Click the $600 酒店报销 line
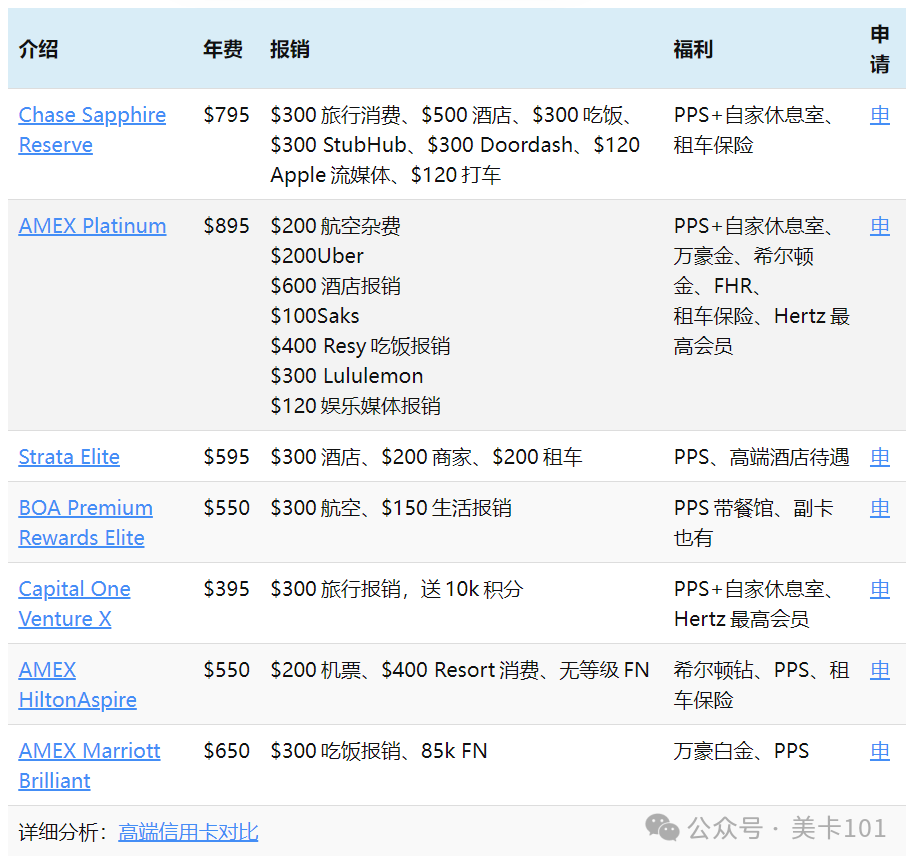This screenshot has width=916, height=865. pyautogui.click(x=335, y=286)
